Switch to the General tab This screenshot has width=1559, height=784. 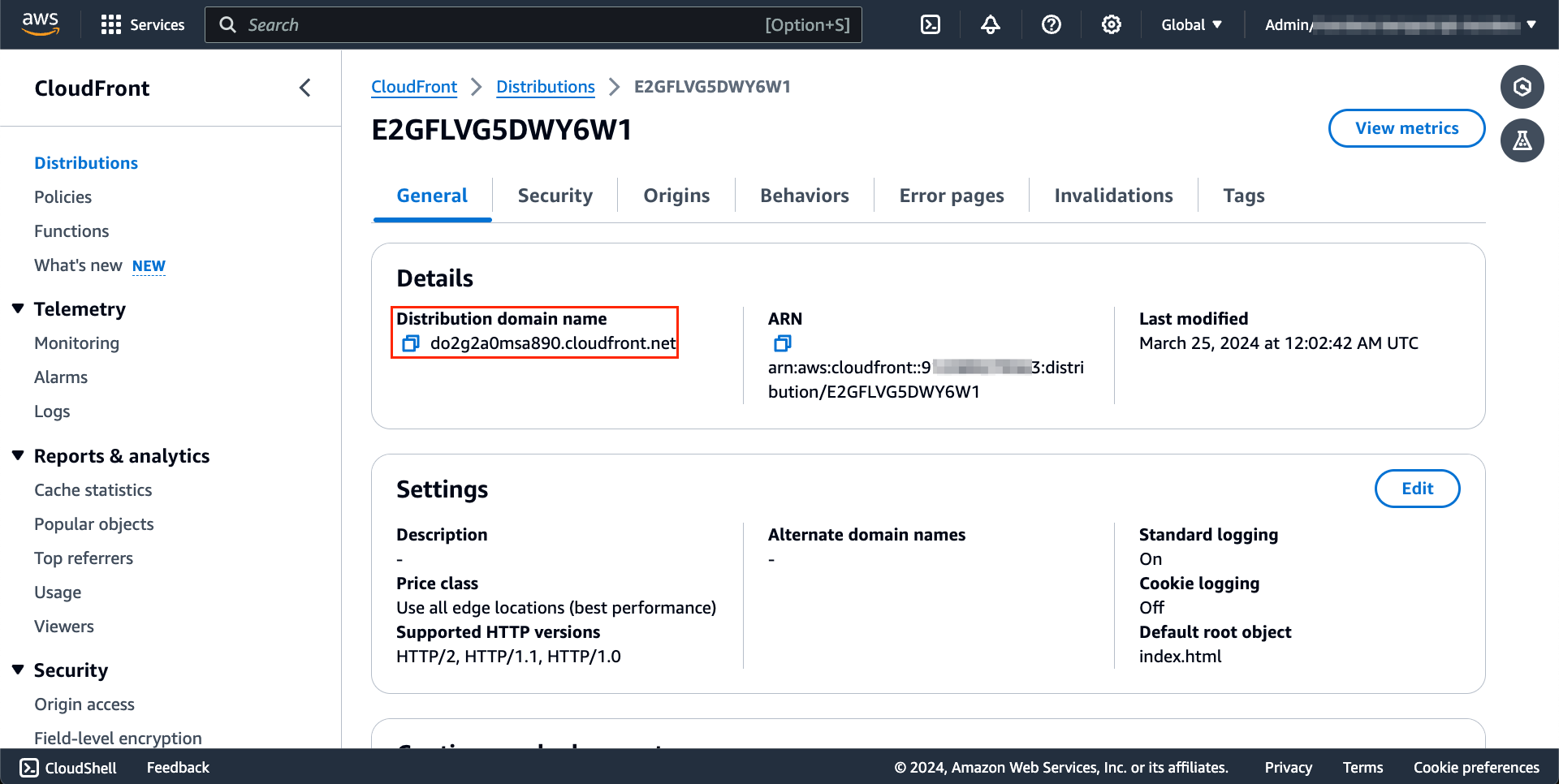coord(432,196)
